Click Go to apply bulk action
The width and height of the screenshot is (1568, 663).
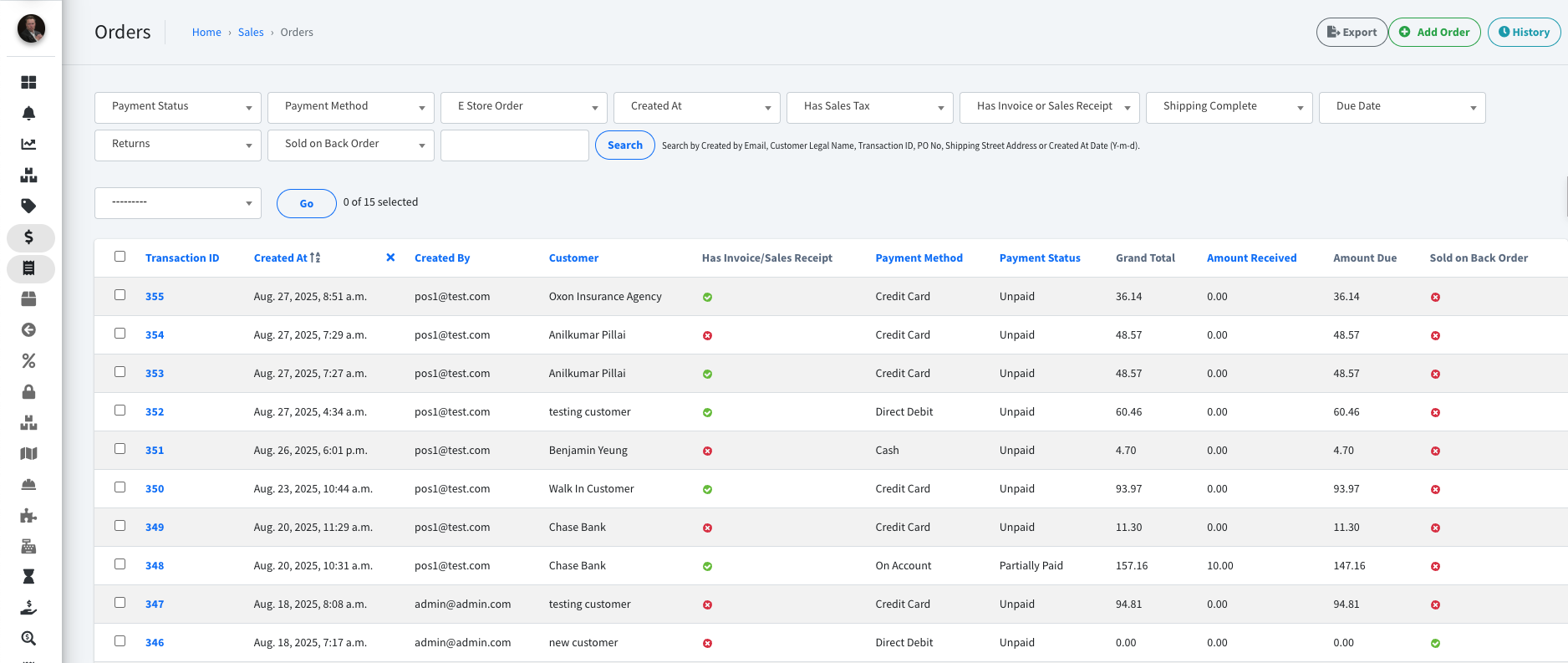[306, 203]
